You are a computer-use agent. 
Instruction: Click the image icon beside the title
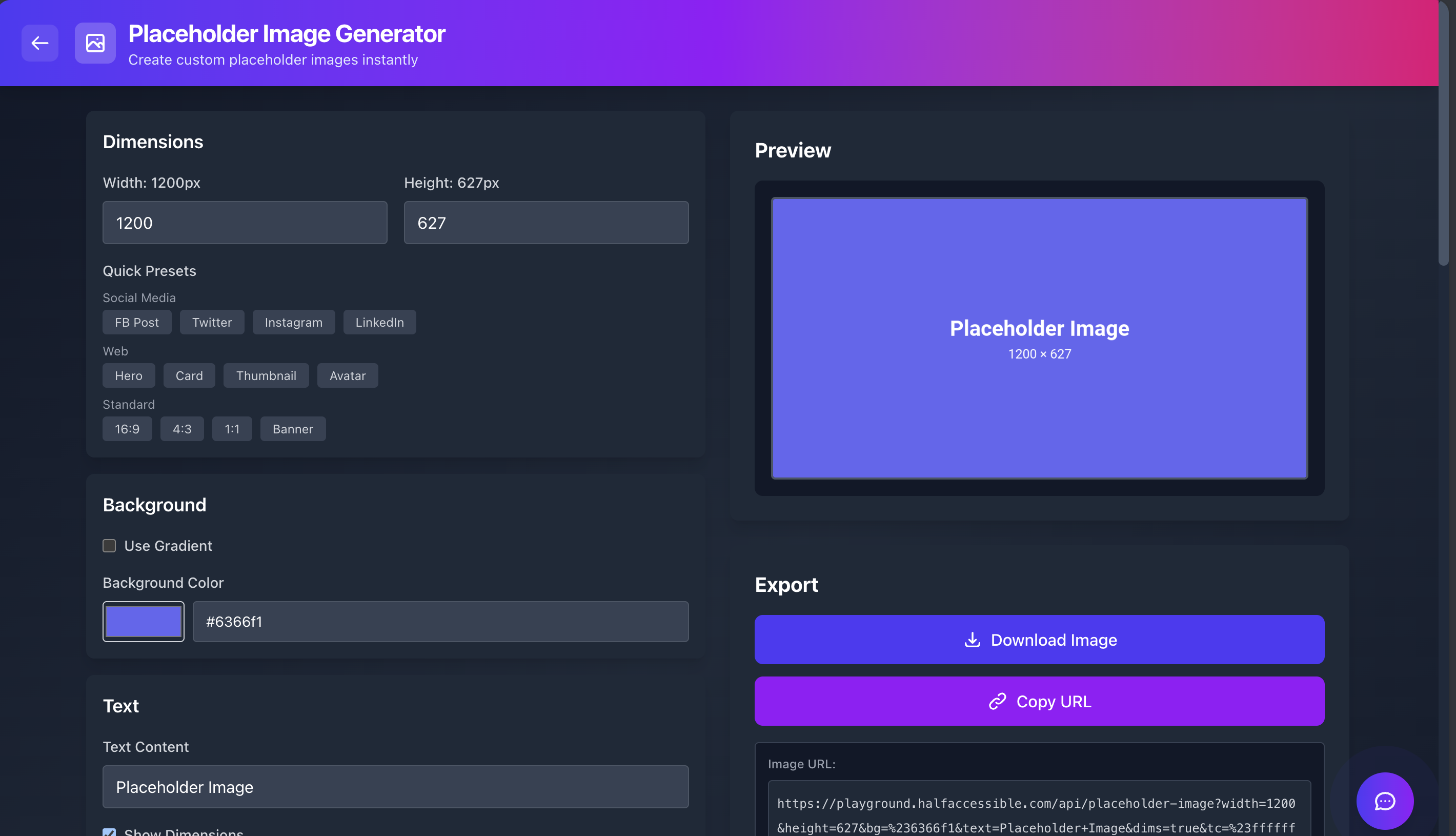click(95, 43)
